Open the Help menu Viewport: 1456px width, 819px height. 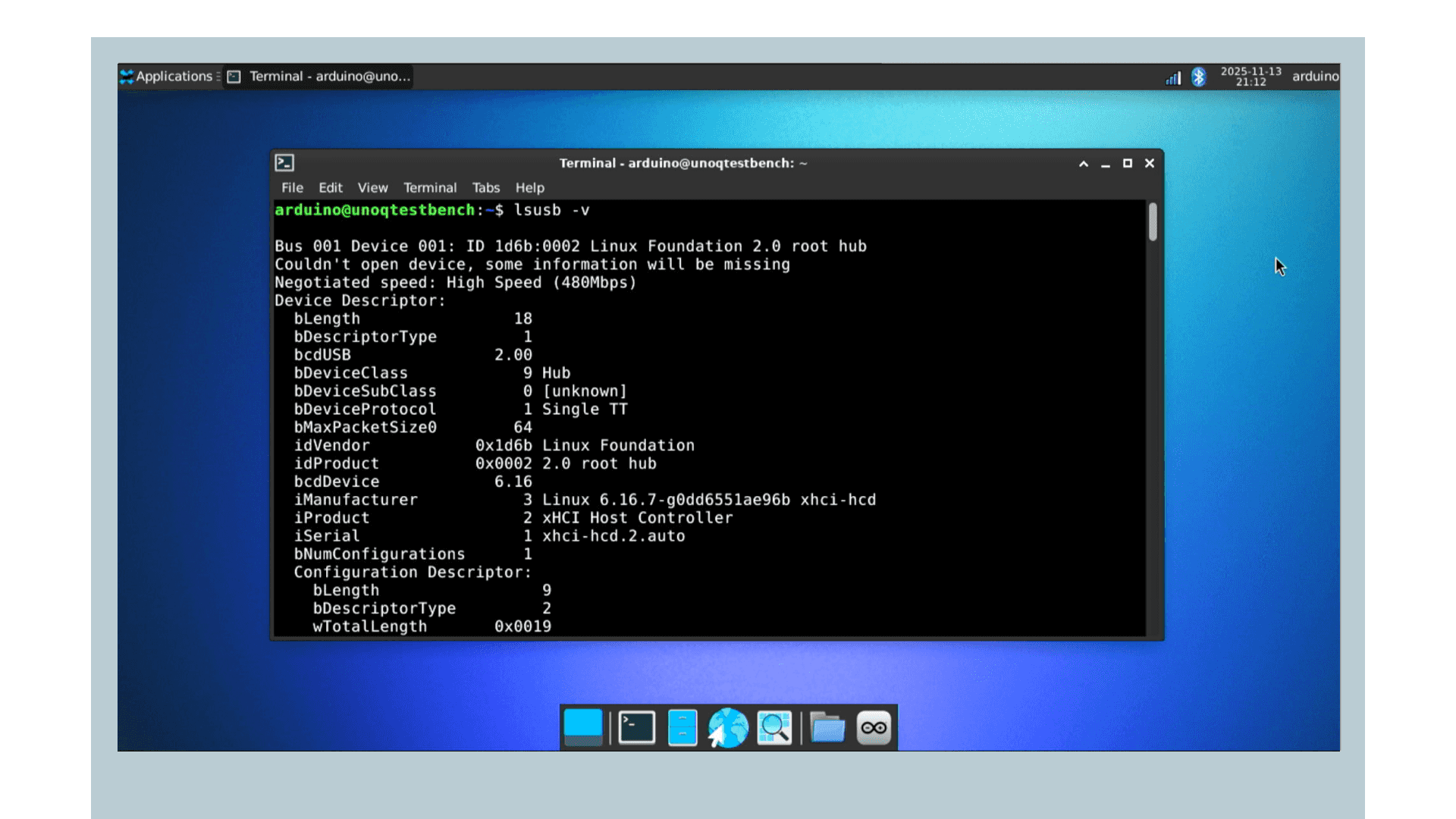[529, 187]
